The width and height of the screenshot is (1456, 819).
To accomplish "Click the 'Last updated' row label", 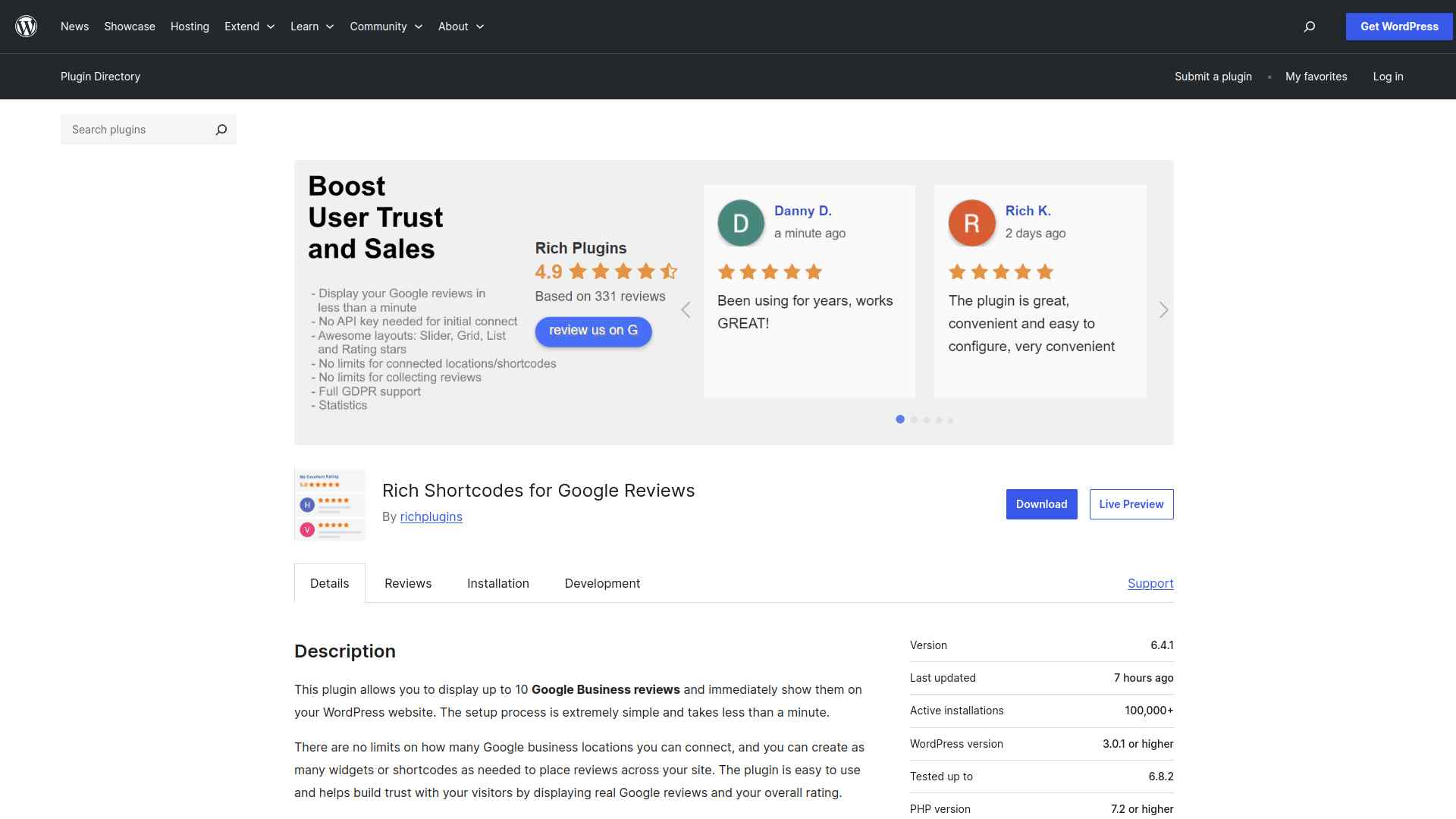I will (x=943, y=678).
